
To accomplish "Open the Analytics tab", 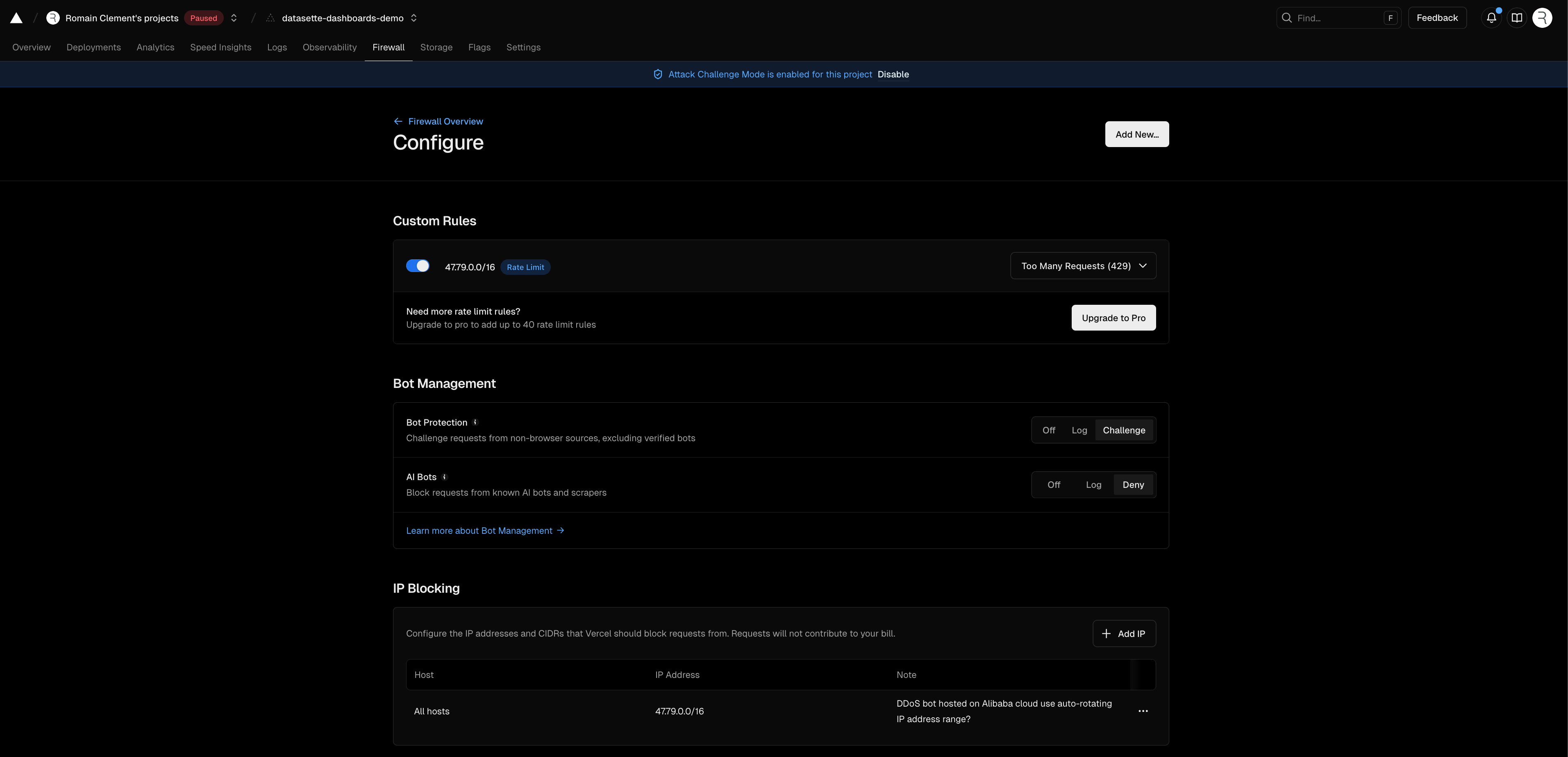I will click(155, 48).
